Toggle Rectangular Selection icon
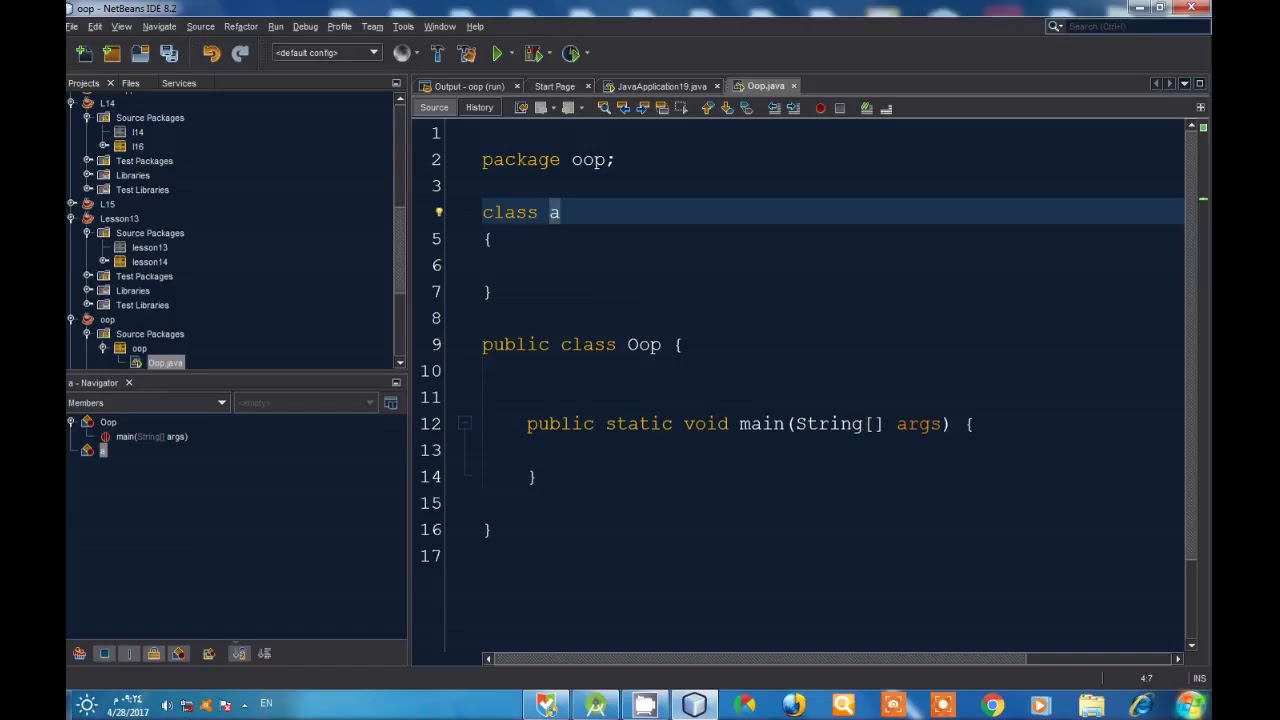This screenshot has width=1280, height=720. [681, 108]
